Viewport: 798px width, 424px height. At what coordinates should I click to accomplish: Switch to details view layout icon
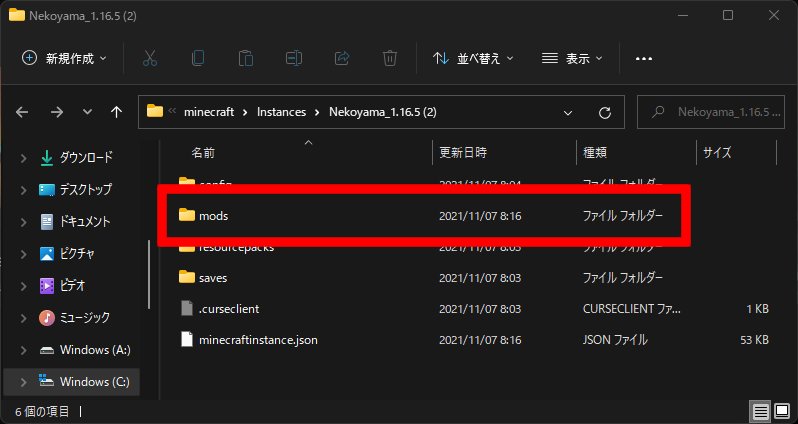(760, 411)
